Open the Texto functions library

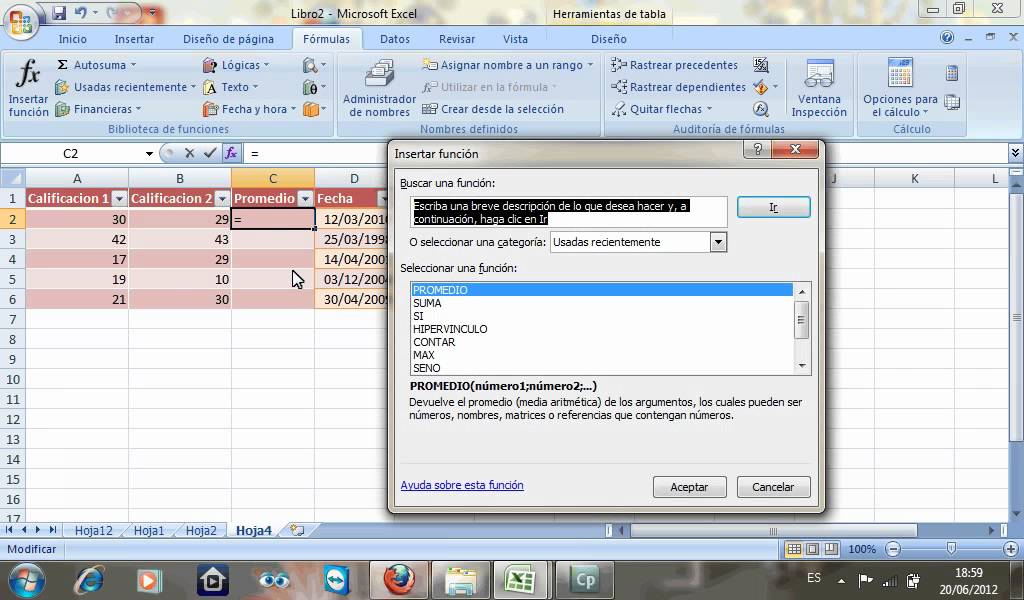[230, 87]
